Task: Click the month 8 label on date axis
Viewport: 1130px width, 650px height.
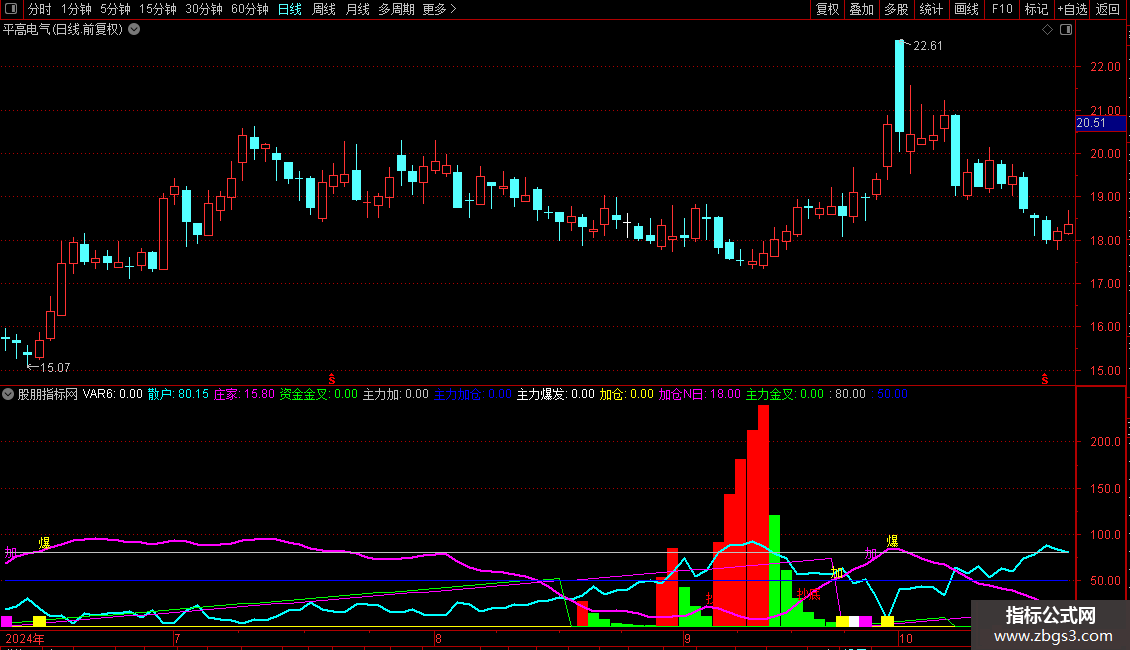Action: tap(438, 638)
